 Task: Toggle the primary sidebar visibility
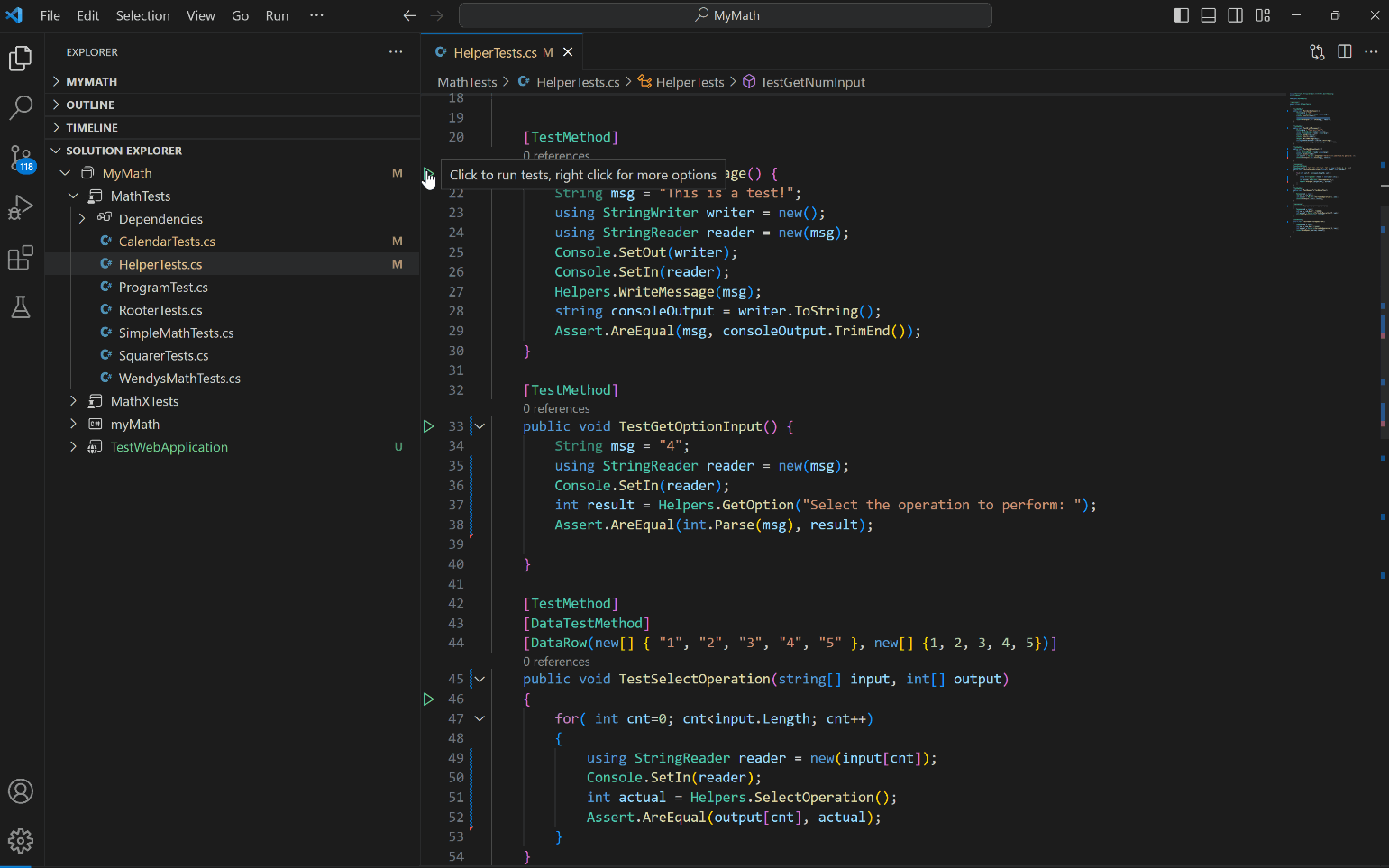pyautogui.click(x=1181, y=15)
